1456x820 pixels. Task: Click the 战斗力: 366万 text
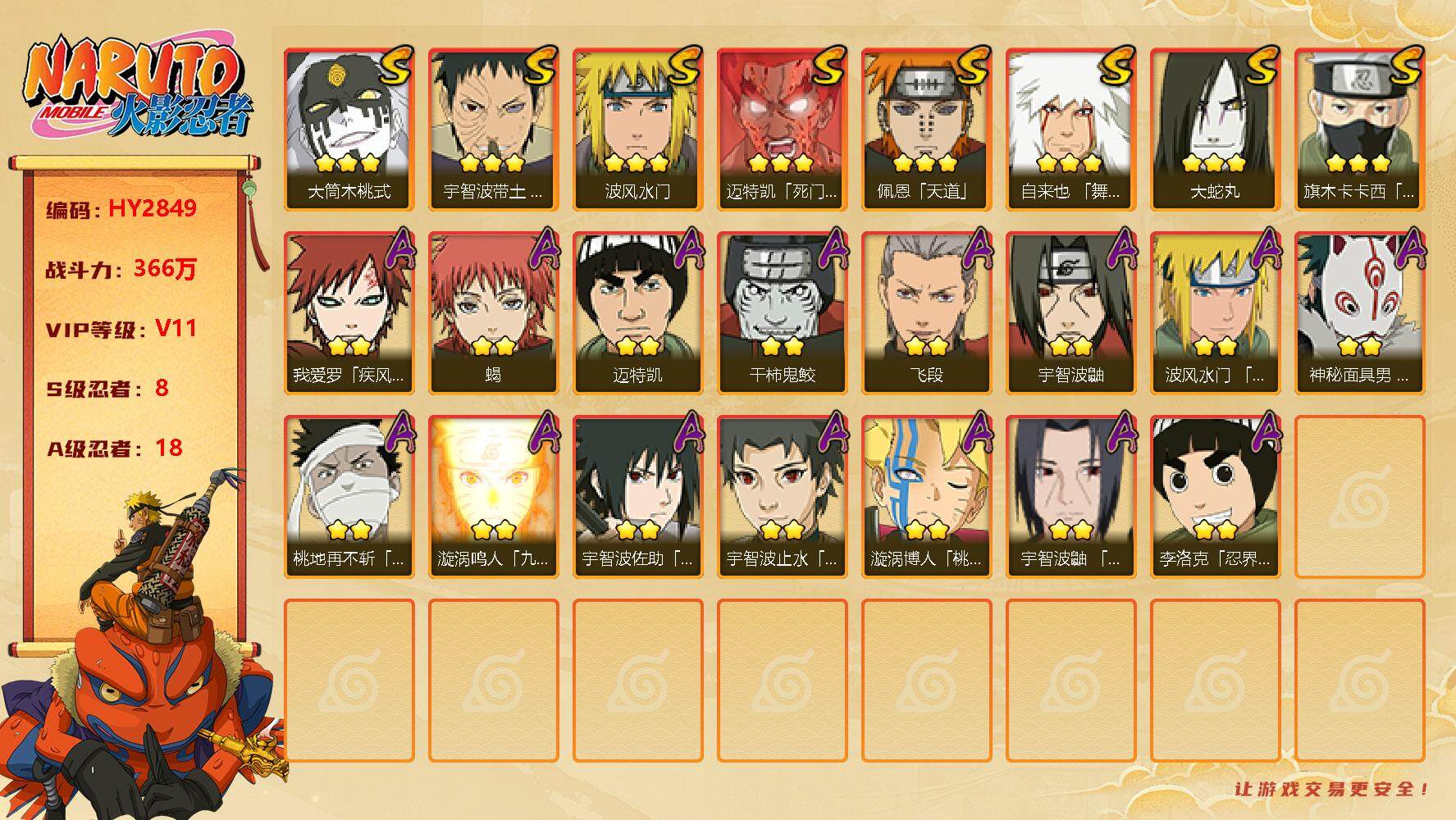tap(121, 268)
